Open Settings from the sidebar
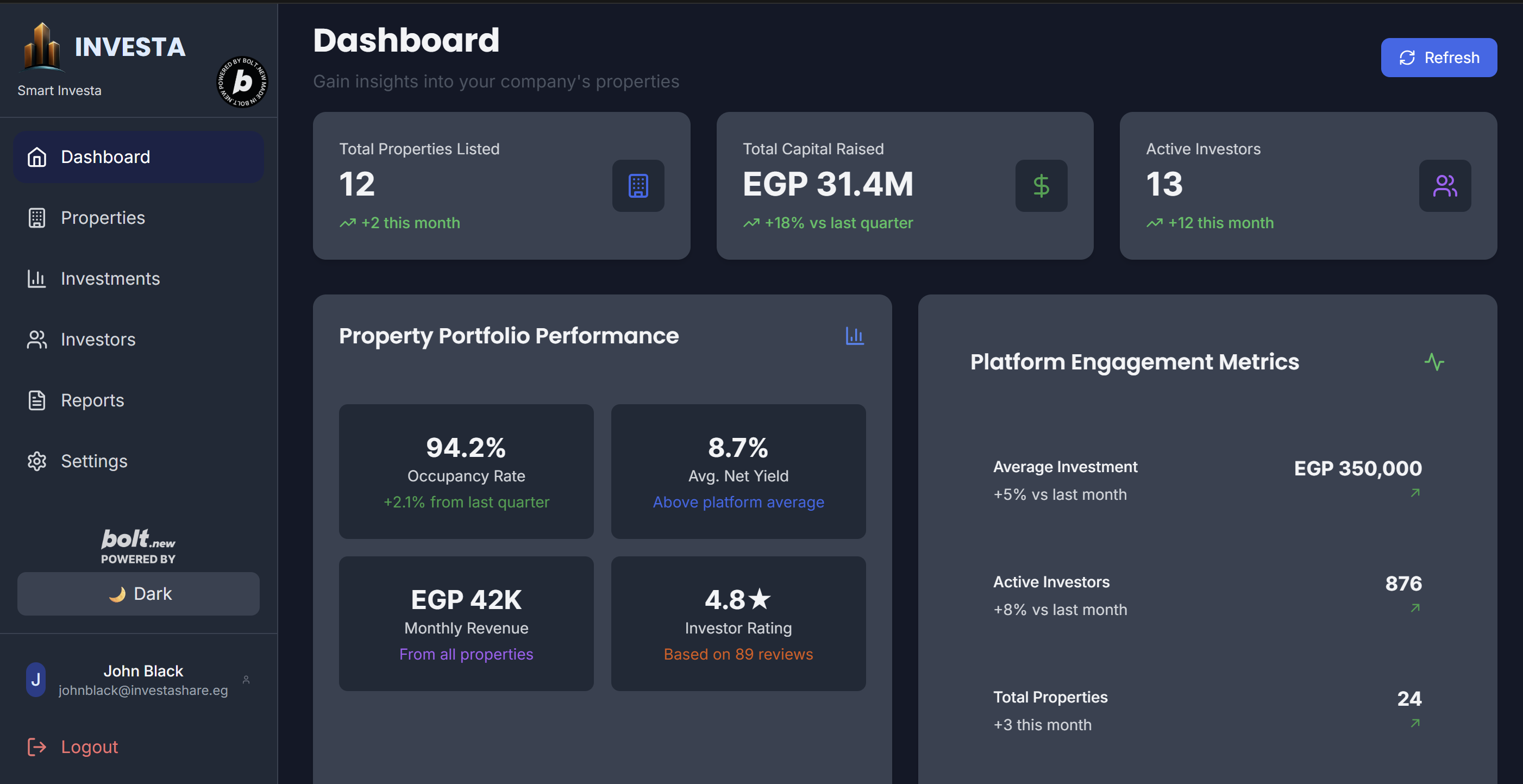Screen dimensions: 1523x784 pyautogui.click(x=94, y=461)
